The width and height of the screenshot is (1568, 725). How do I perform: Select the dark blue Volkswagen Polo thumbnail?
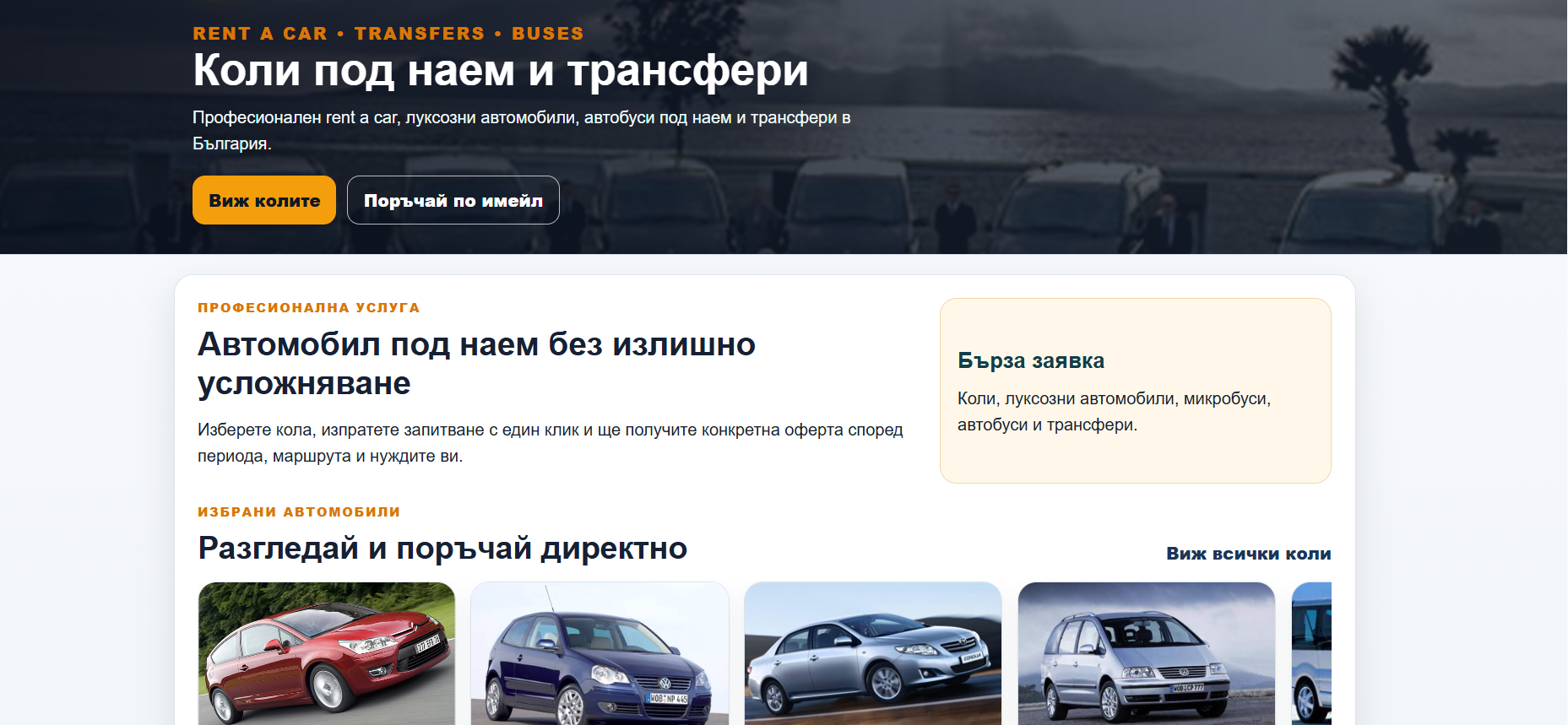600,653
